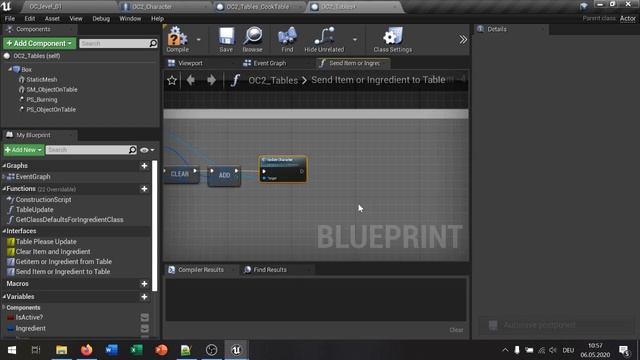
Task: Select the PS_ObjectOnTable component
Action: coord(51,110)
